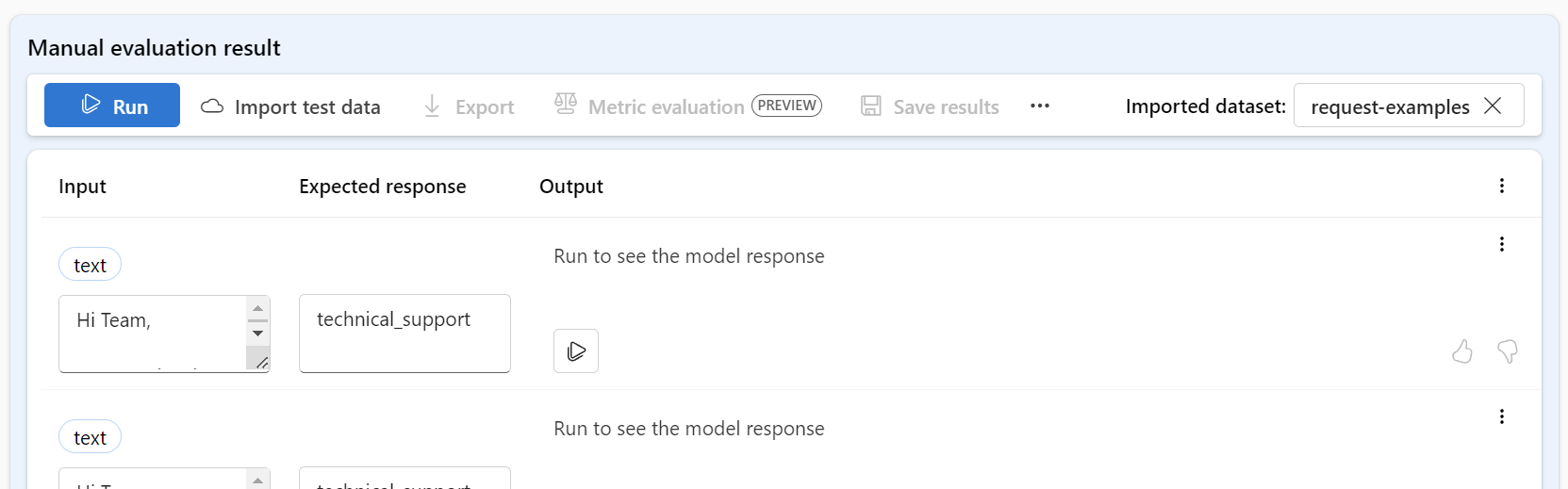
Task: Remove the request-examples imported dataset
Action: [x=1493, y=106]
